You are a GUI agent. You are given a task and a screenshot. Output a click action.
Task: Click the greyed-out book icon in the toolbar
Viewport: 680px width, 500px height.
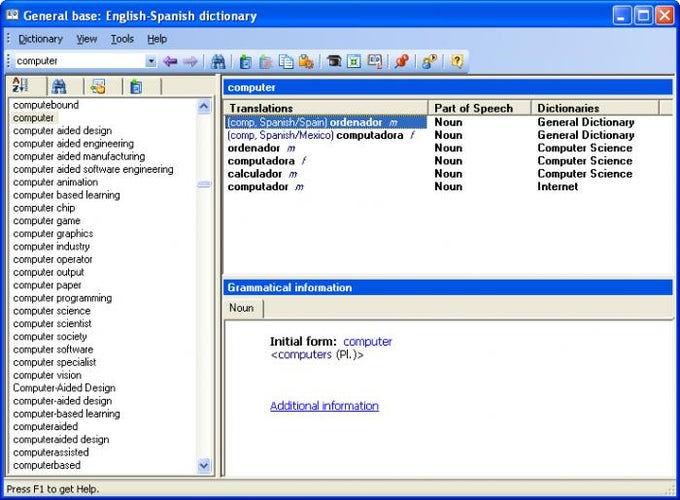click(x=265, y=62)
